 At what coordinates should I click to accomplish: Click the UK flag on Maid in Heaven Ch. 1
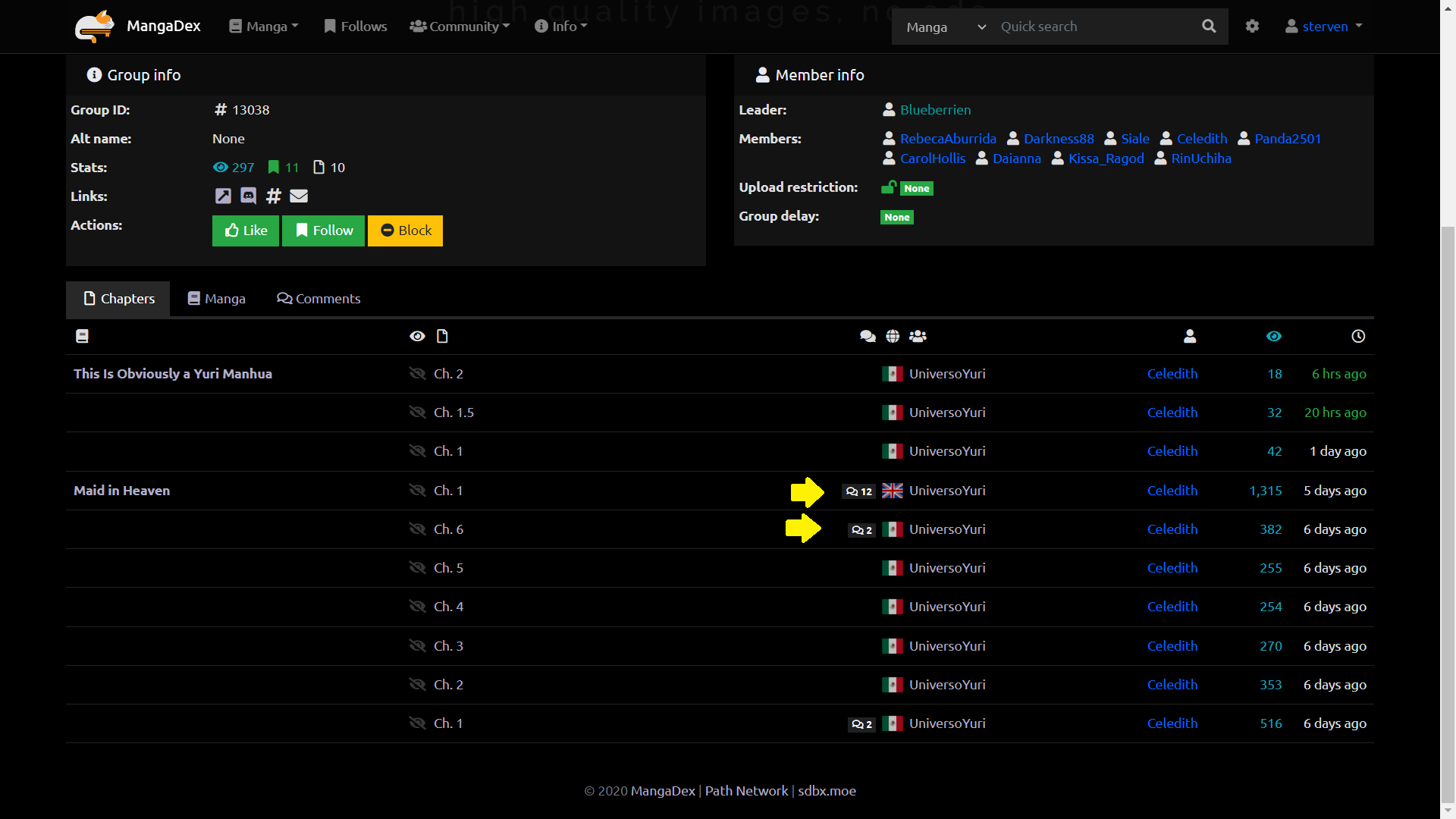click(x=893, y=491)
